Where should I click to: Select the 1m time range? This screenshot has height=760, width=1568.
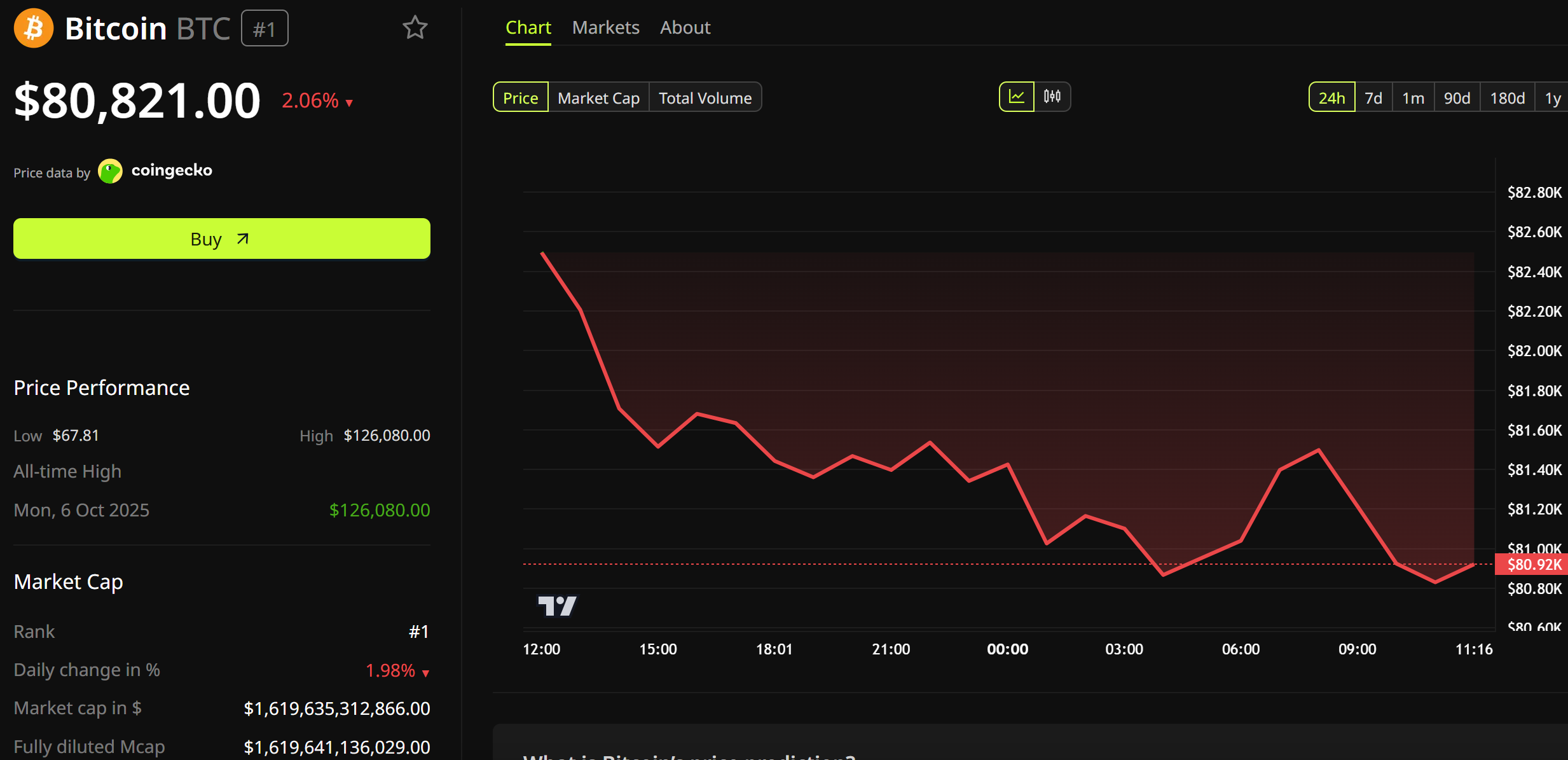click(1413, 97)
